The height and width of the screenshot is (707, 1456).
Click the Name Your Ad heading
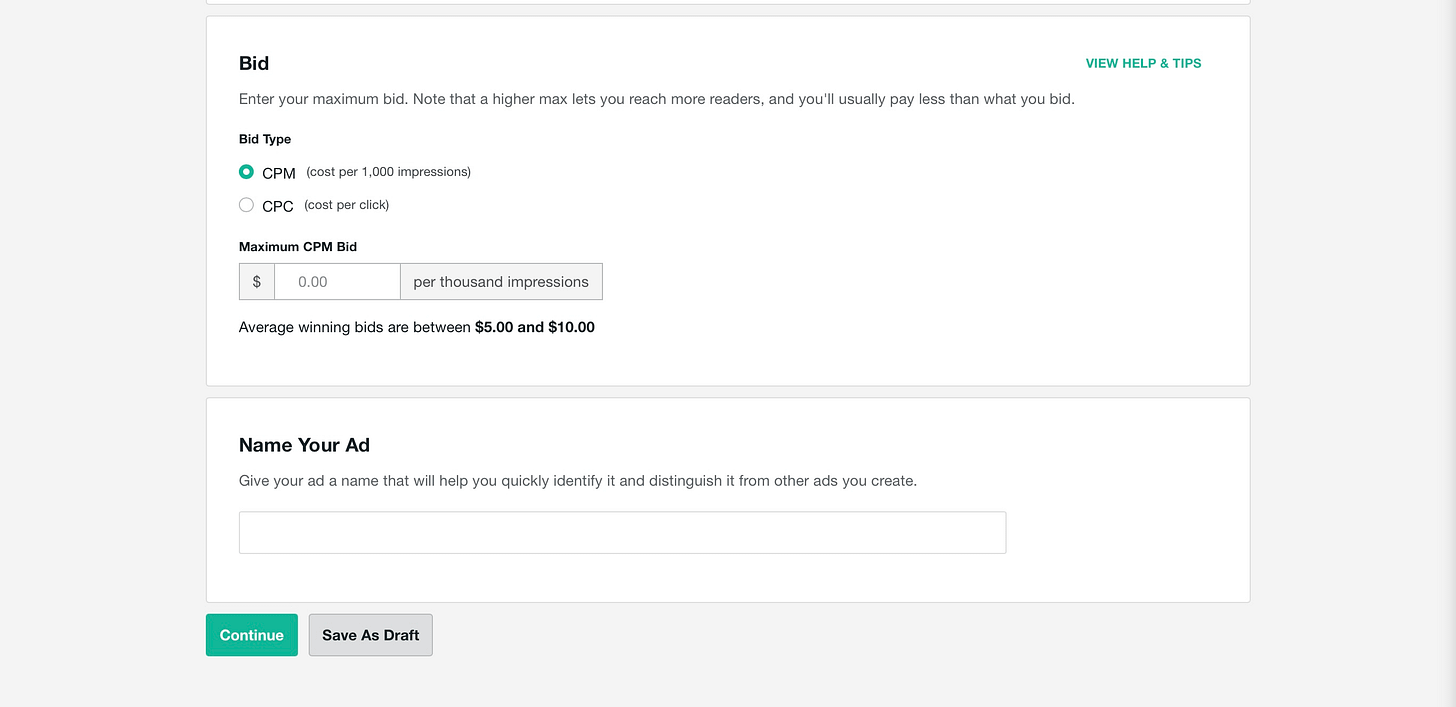(x=305, y=445)
